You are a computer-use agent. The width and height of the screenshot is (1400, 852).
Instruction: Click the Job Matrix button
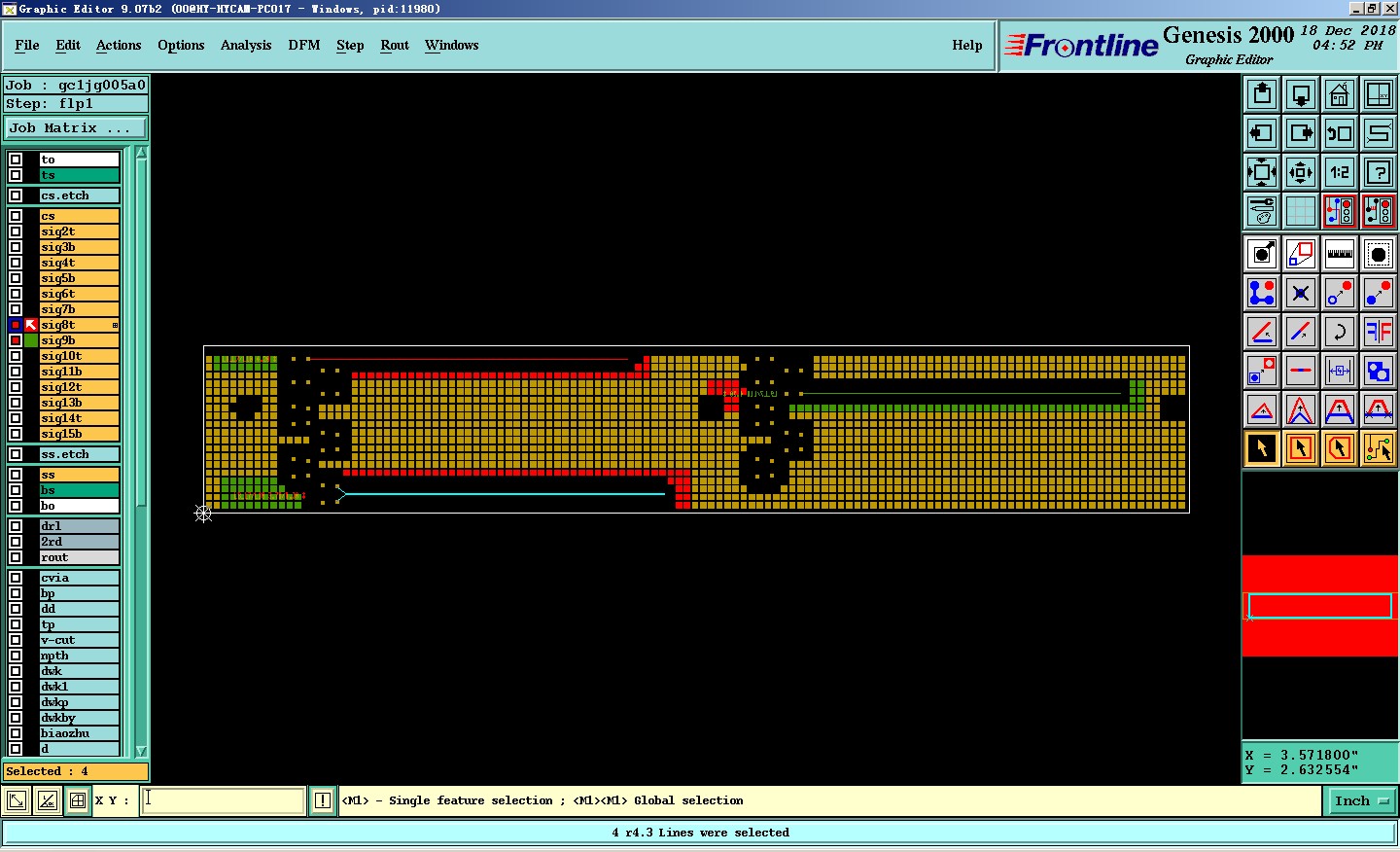pyautogui.click(x=75, y=127)
